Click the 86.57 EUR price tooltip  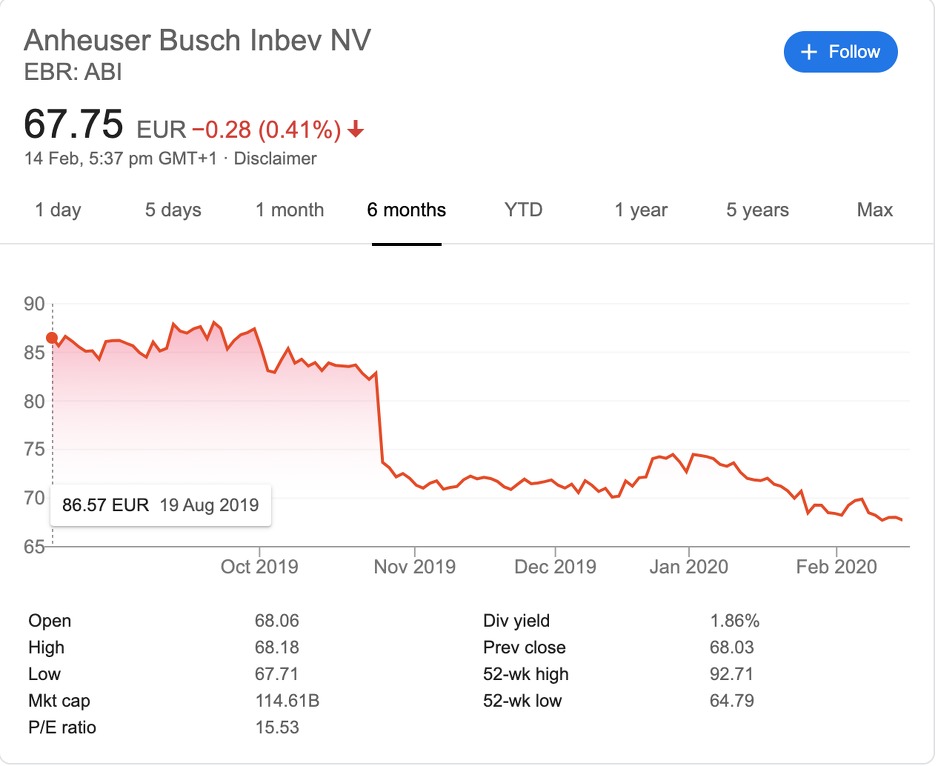click(x=161, y=505)
